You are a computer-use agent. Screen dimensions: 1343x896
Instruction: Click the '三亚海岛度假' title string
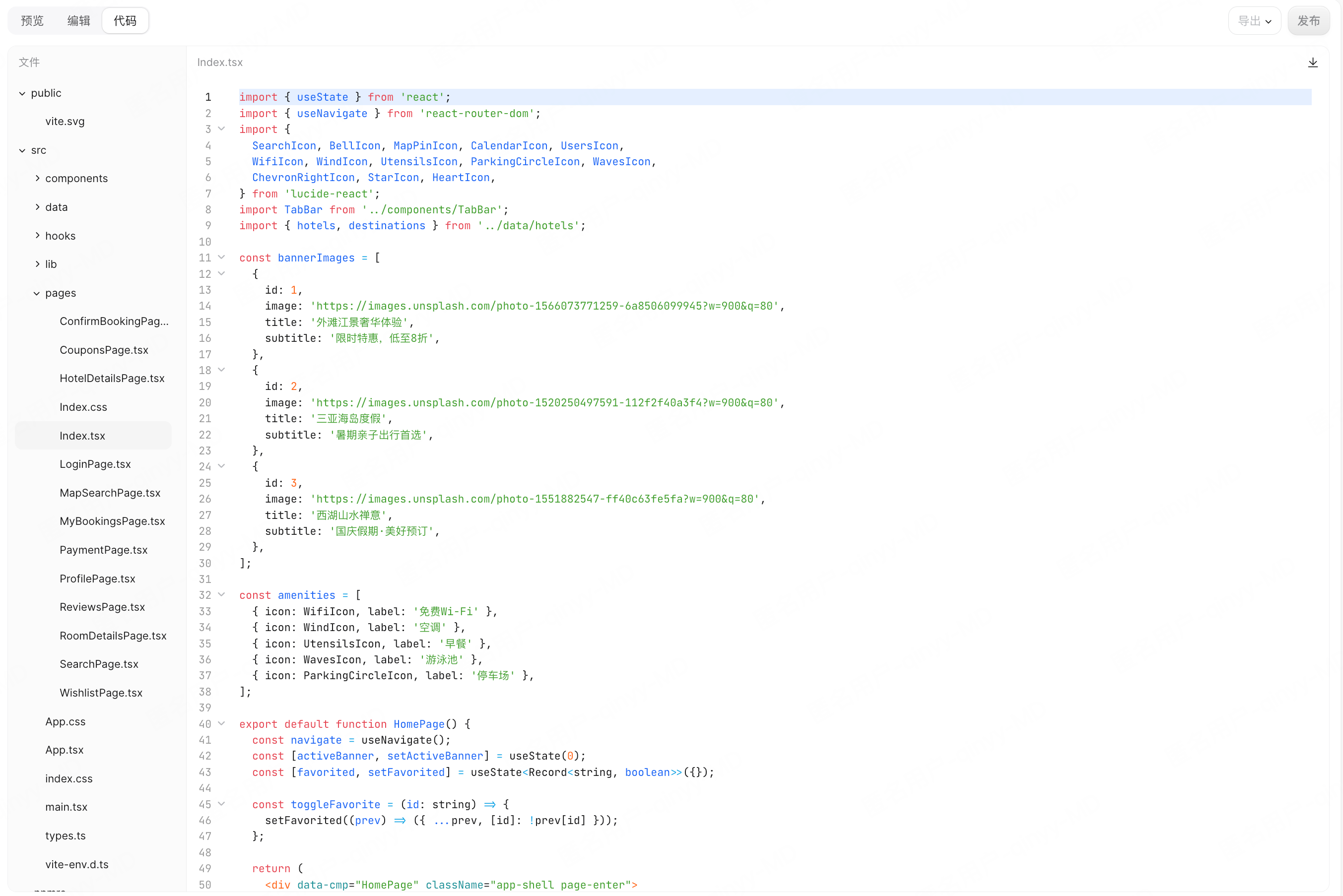tap(348, 419)
